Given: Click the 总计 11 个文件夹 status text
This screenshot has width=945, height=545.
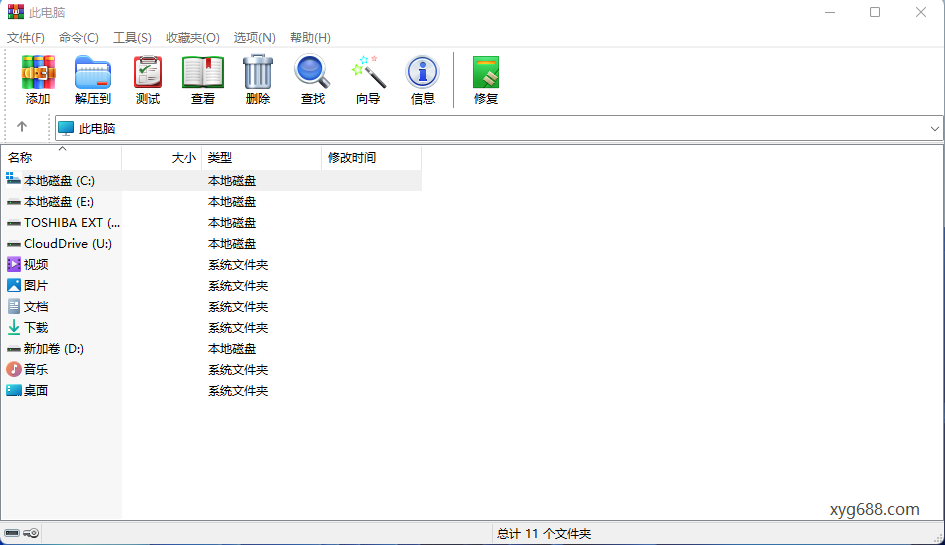Looking at the screenshot, I should point(544,534).
